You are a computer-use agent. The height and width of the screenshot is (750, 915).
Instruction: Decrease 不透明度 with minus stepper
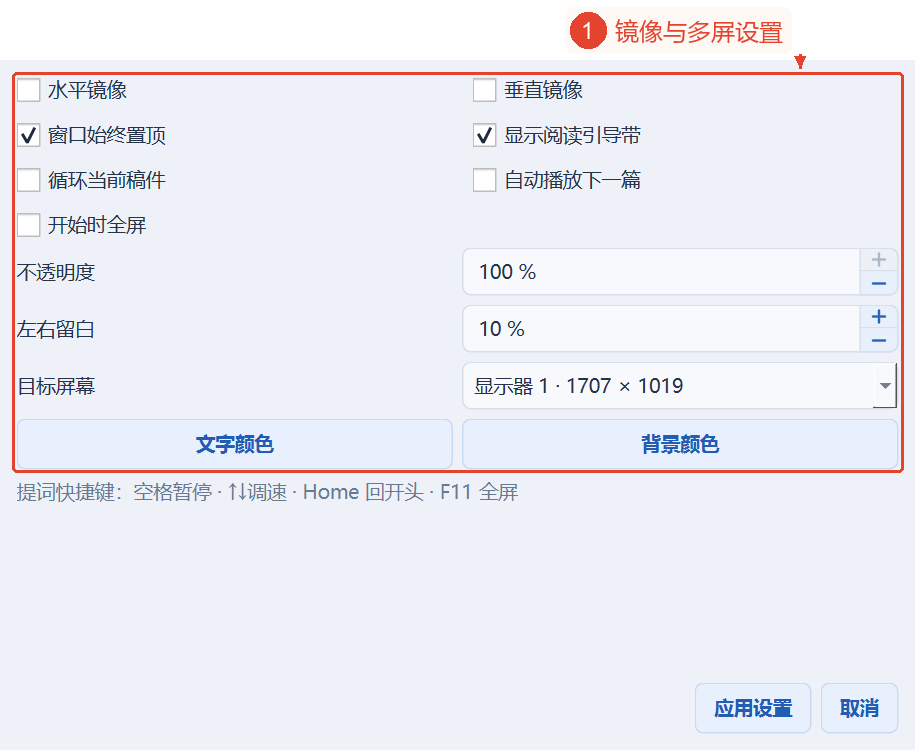point(879,283)
